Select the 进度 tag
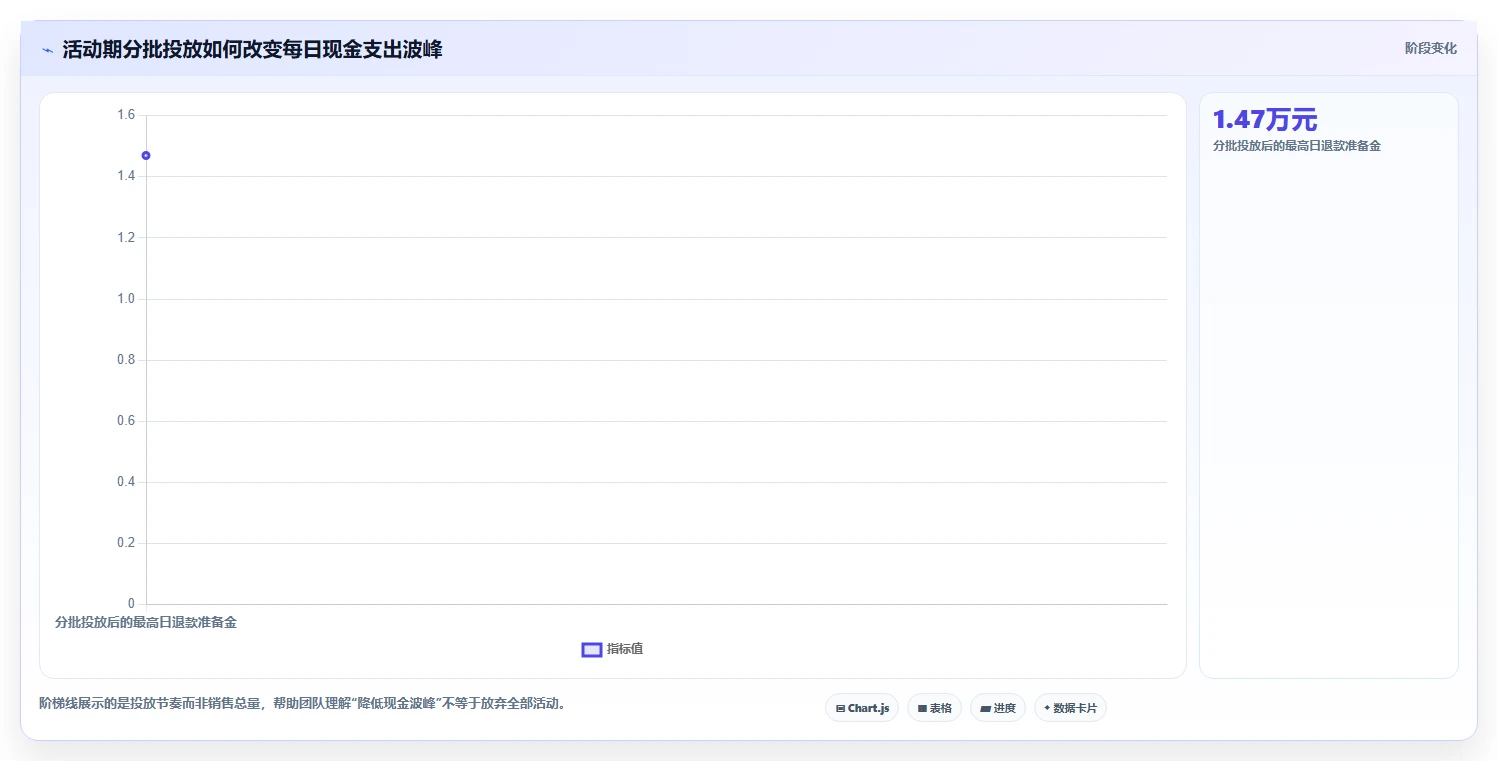The image size is (1498, 761). point(998,708)
